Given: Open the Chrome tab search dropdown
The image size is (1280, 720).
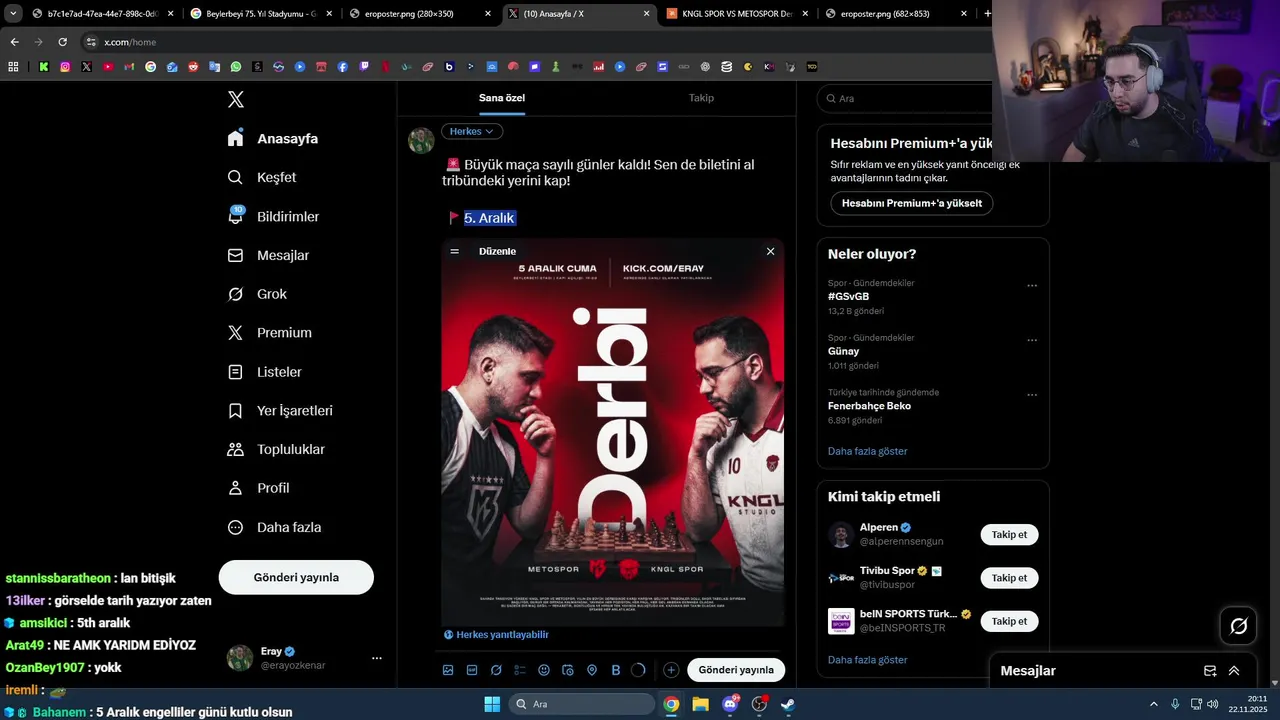Looking at the screenshot, I should coord(13,14).
